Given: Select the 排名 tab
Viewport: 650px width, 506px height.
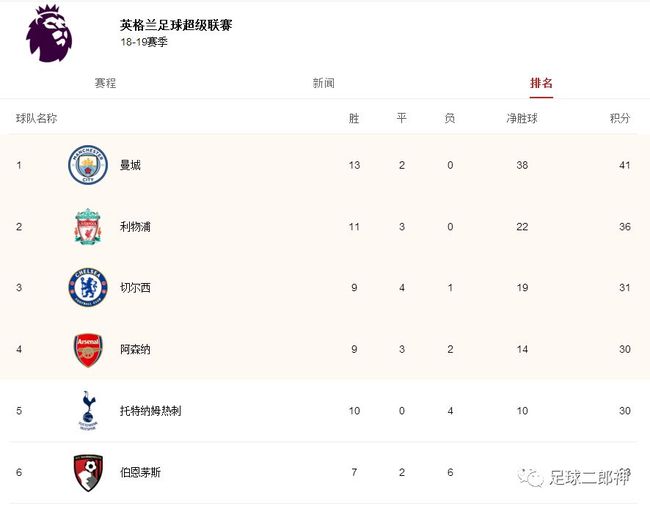Looking at the screenshot, I should (541, 83).
